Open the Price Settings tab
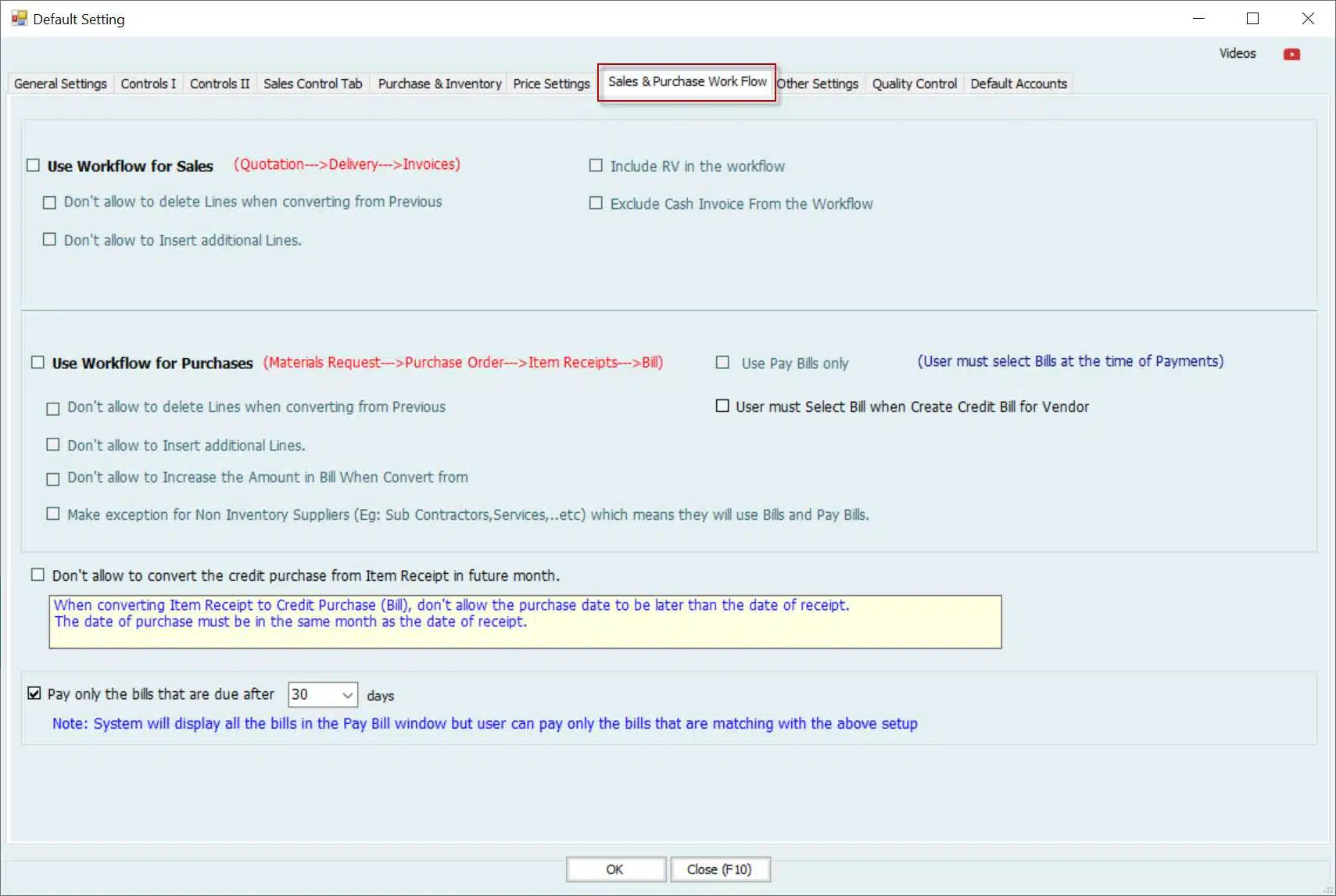 (551, 84)
